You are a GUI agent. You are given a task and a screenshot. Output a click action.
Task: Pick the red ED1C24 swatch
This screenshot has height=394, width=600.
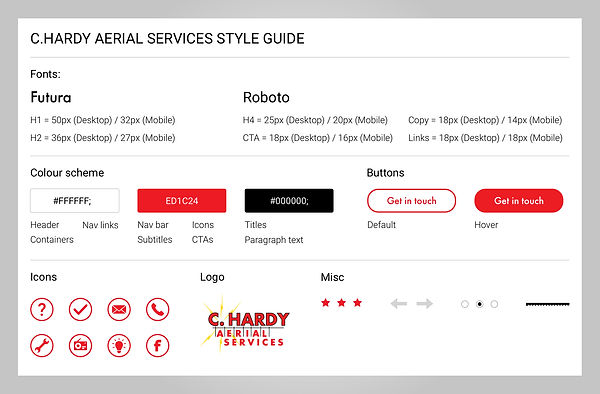pyautogui.click(x=182, y=200)
